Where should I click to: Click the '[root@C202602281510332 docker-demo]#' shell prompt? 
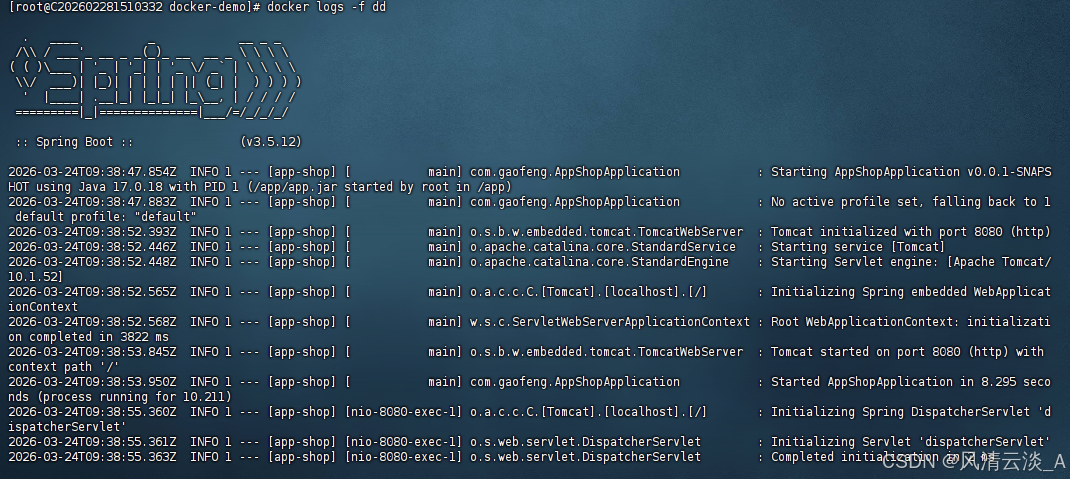[x=134, y=7]
